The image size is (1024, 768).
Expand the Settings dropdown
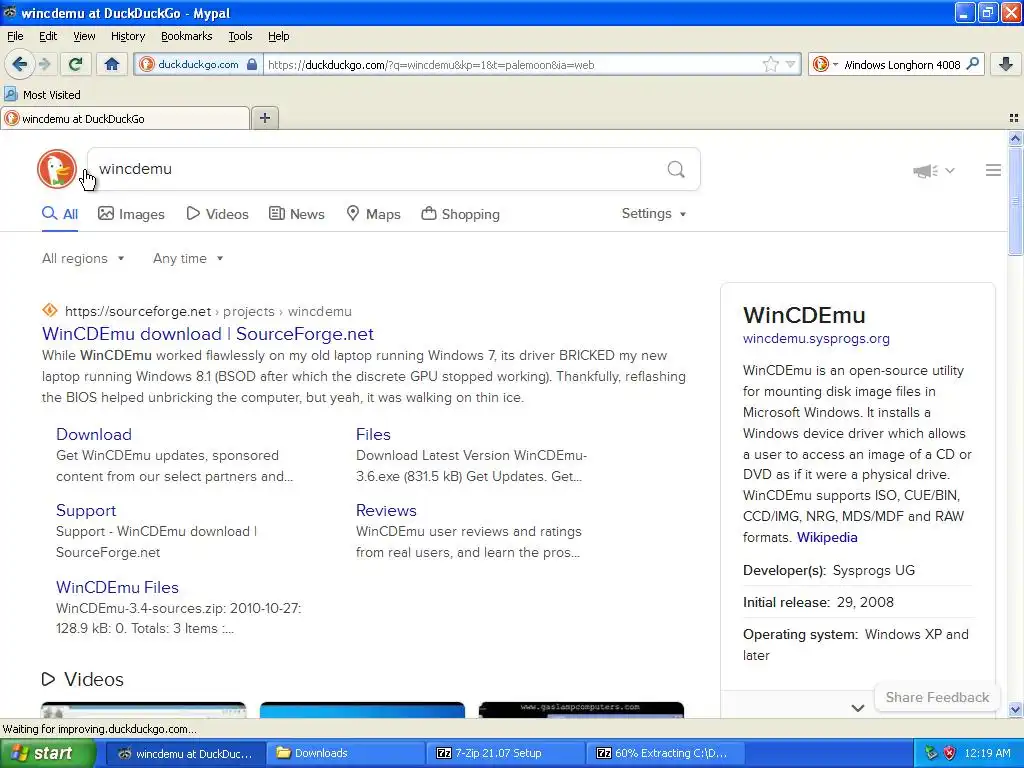pyautogui.click(x=654, y=214)
